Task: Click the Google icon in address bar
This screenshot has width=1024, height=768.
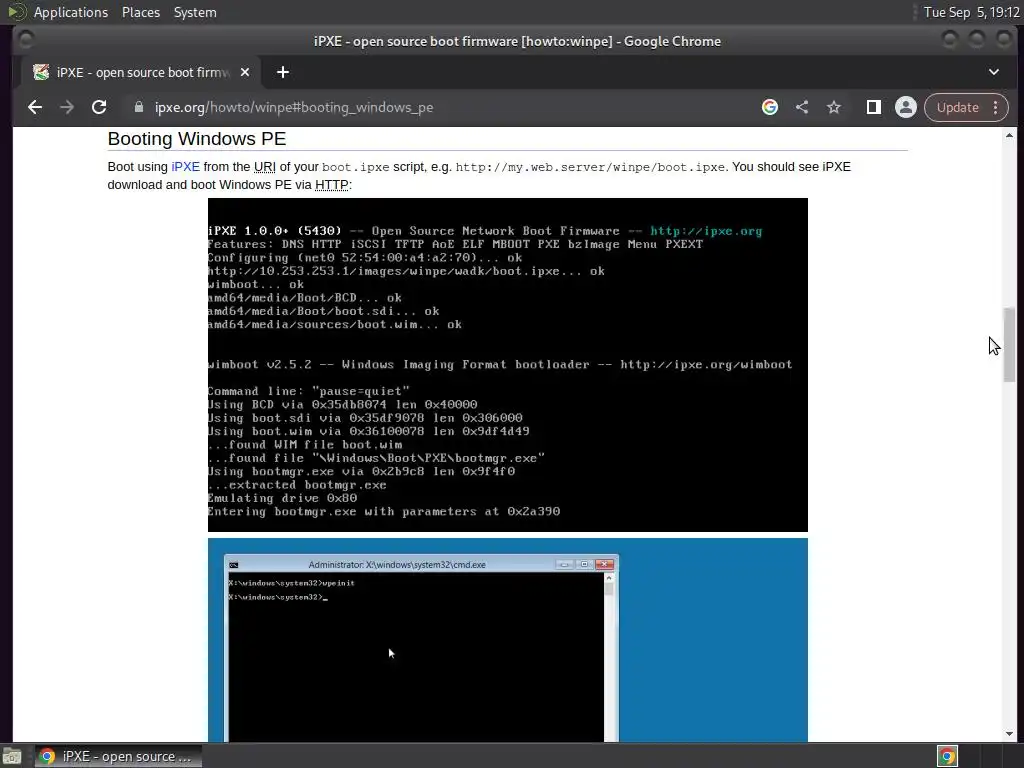Action: click(770, 107)
